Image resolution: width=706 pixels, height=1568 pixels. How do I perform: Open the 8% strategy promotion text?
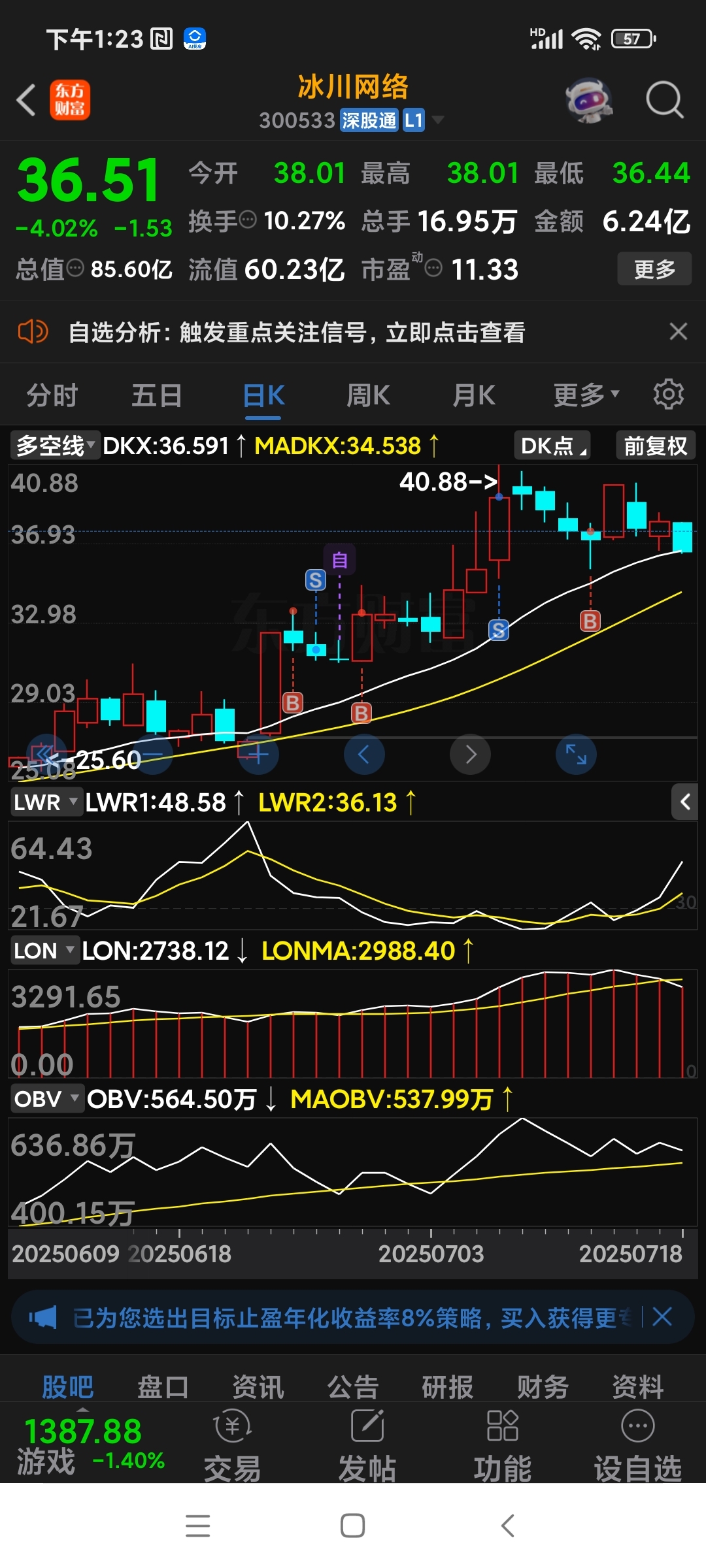pos(352,1317)
